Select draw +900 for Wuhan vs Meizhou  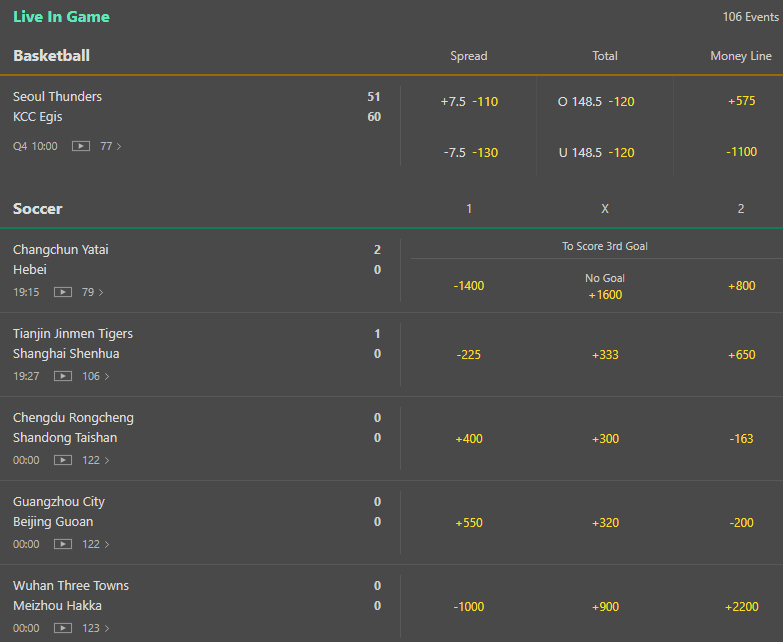coord(605,607)
